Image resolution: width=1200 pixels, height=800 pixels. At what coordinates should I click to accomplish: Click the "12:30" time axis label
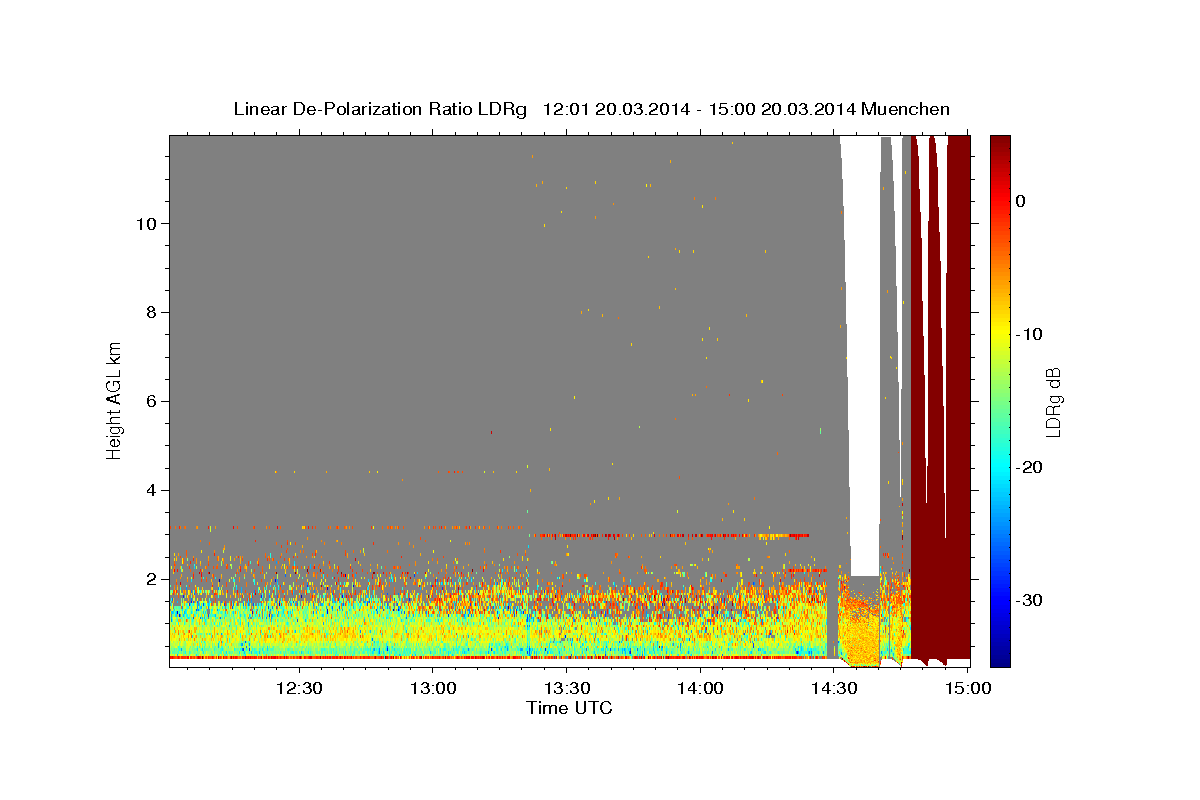point(299,688)
